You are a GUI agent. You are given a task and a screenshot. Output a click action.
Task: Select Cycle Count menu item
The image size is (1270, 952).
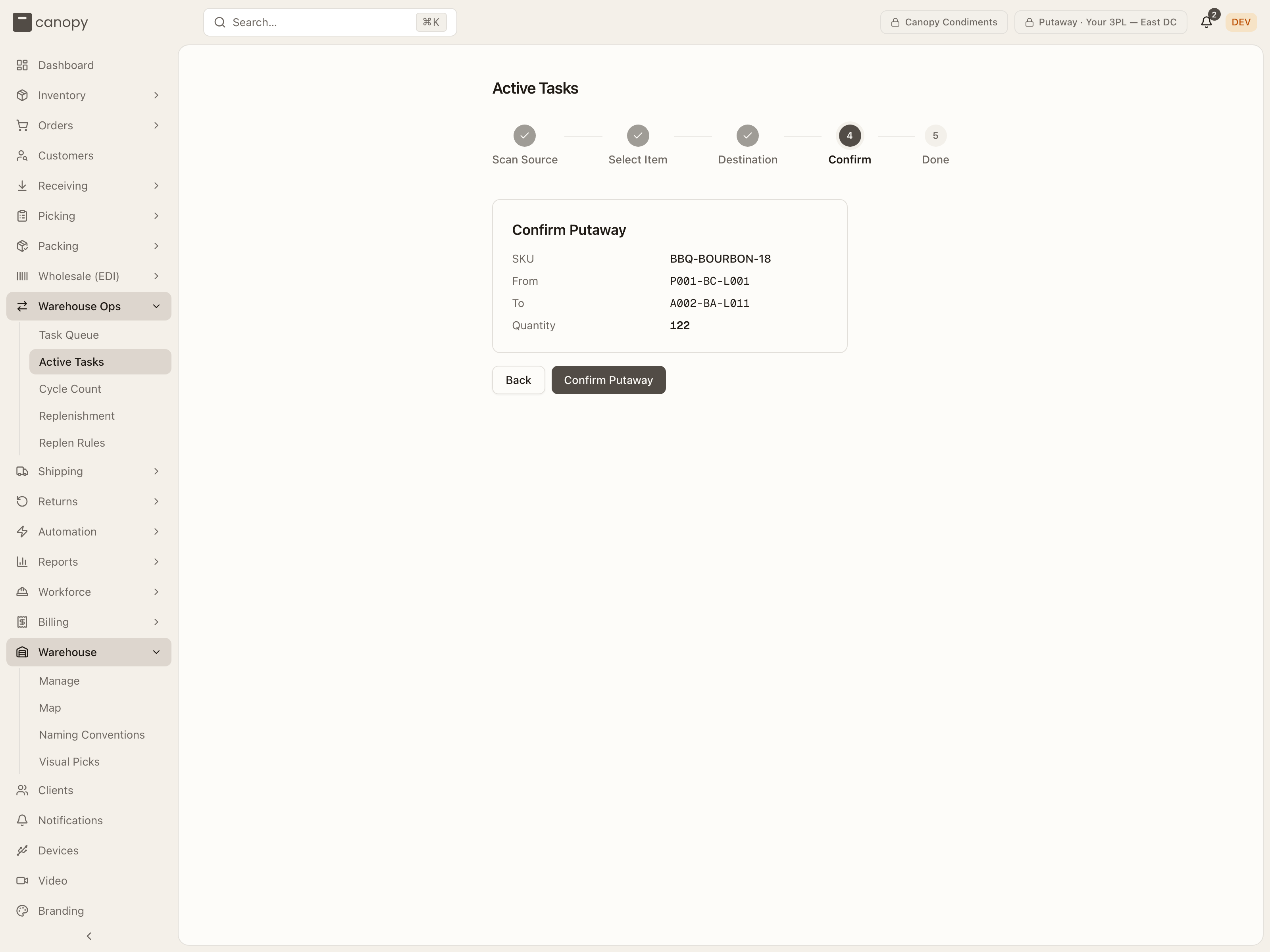[100, 389]
